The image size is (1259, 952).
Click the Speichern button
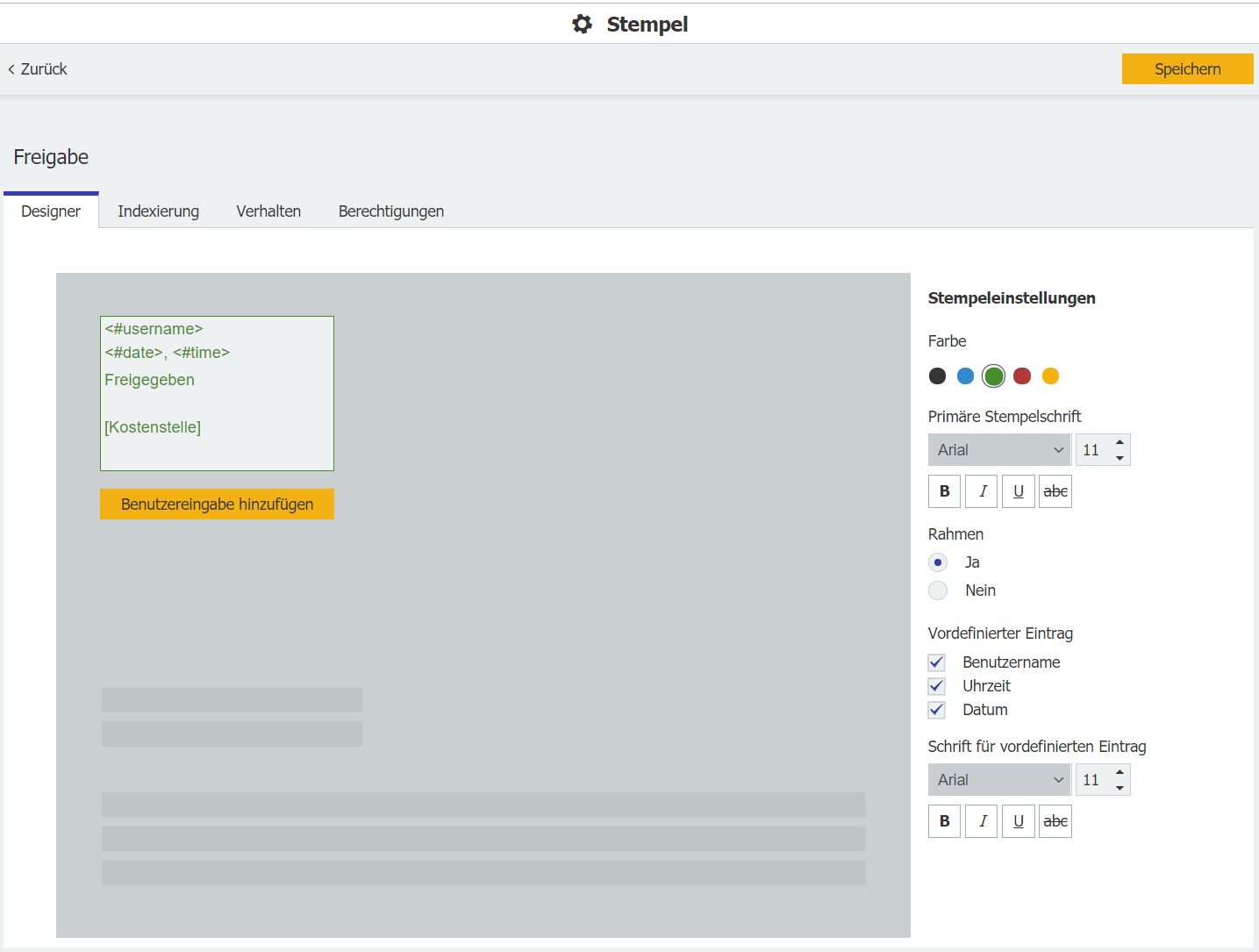point(1187,69)
